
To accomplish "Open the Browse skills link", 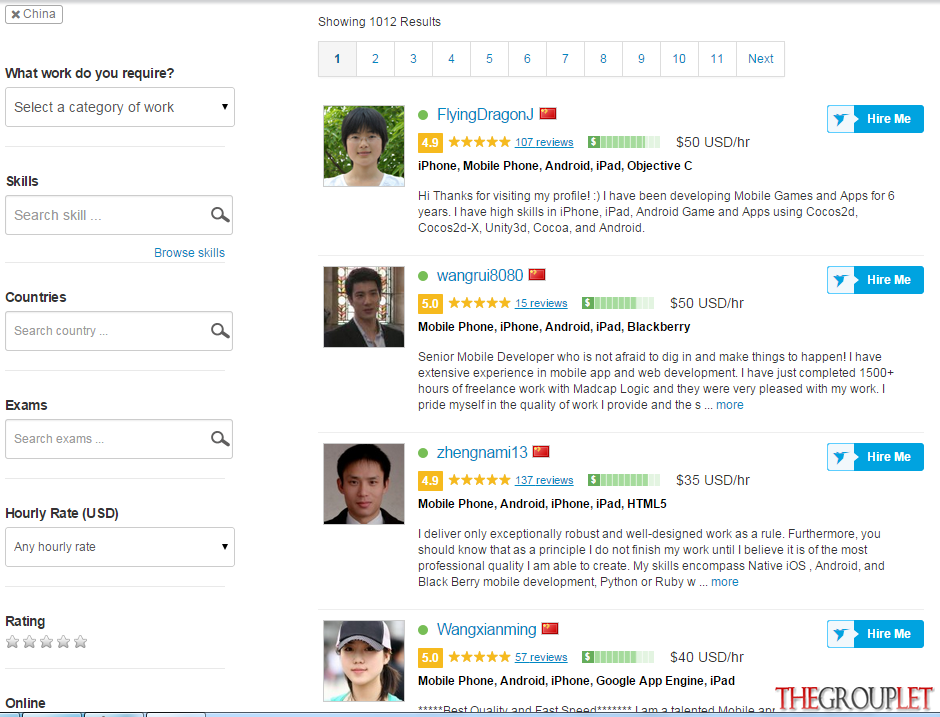I will click(189, 253).
